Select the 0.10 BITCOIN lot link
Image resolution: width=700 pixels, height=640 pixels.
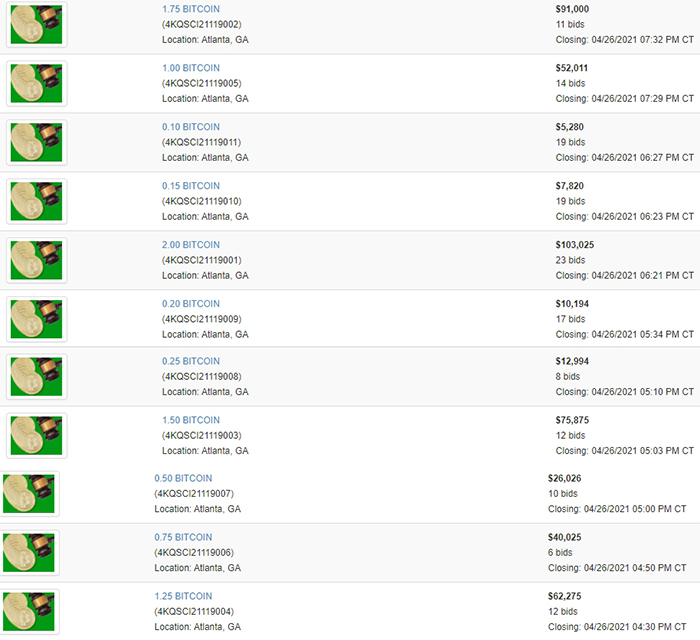(190, 127)
